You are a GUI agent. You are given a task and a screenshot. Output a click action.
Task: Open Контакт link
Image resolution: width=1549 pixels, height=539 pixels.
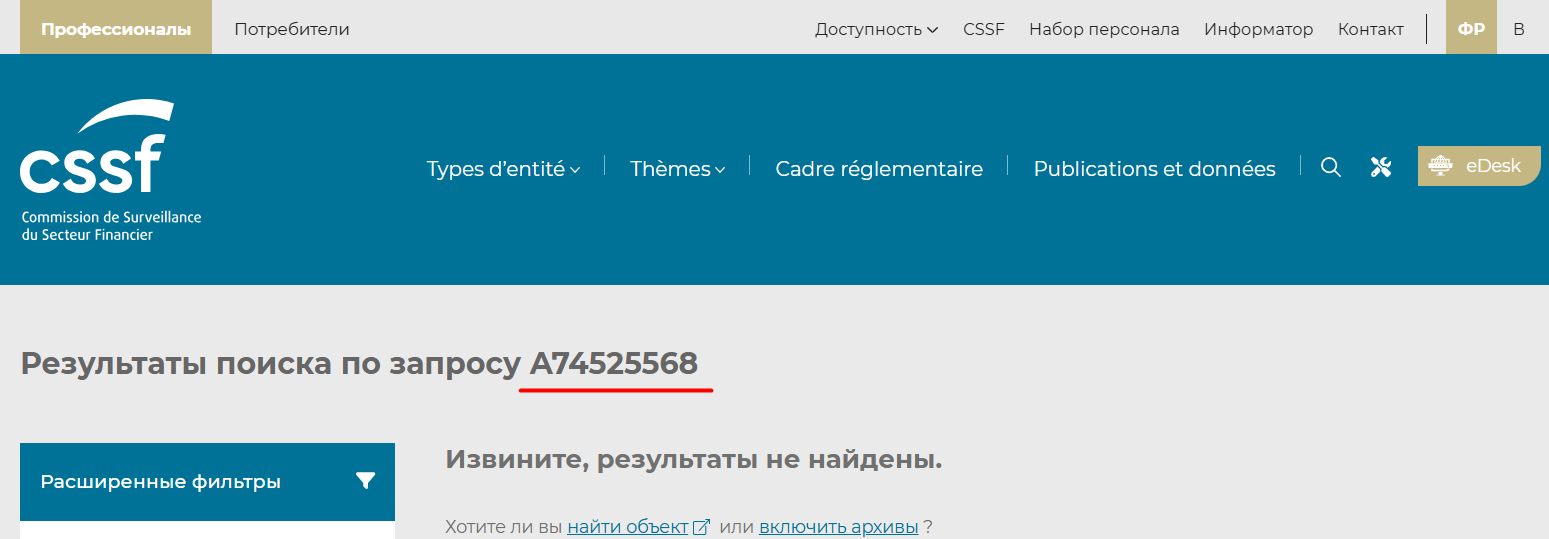(1371, 29)
